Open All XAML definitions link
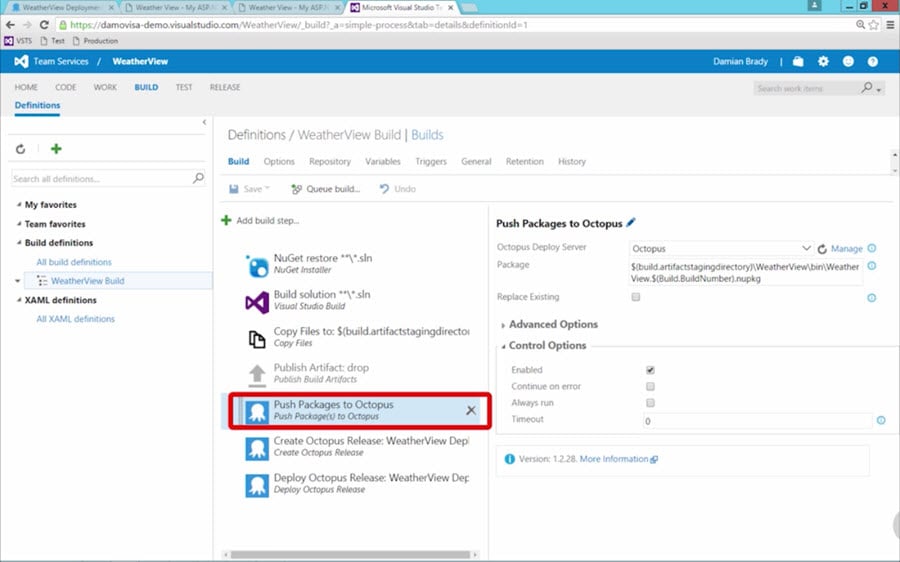 pyautogui.click(x=76, y=319)
